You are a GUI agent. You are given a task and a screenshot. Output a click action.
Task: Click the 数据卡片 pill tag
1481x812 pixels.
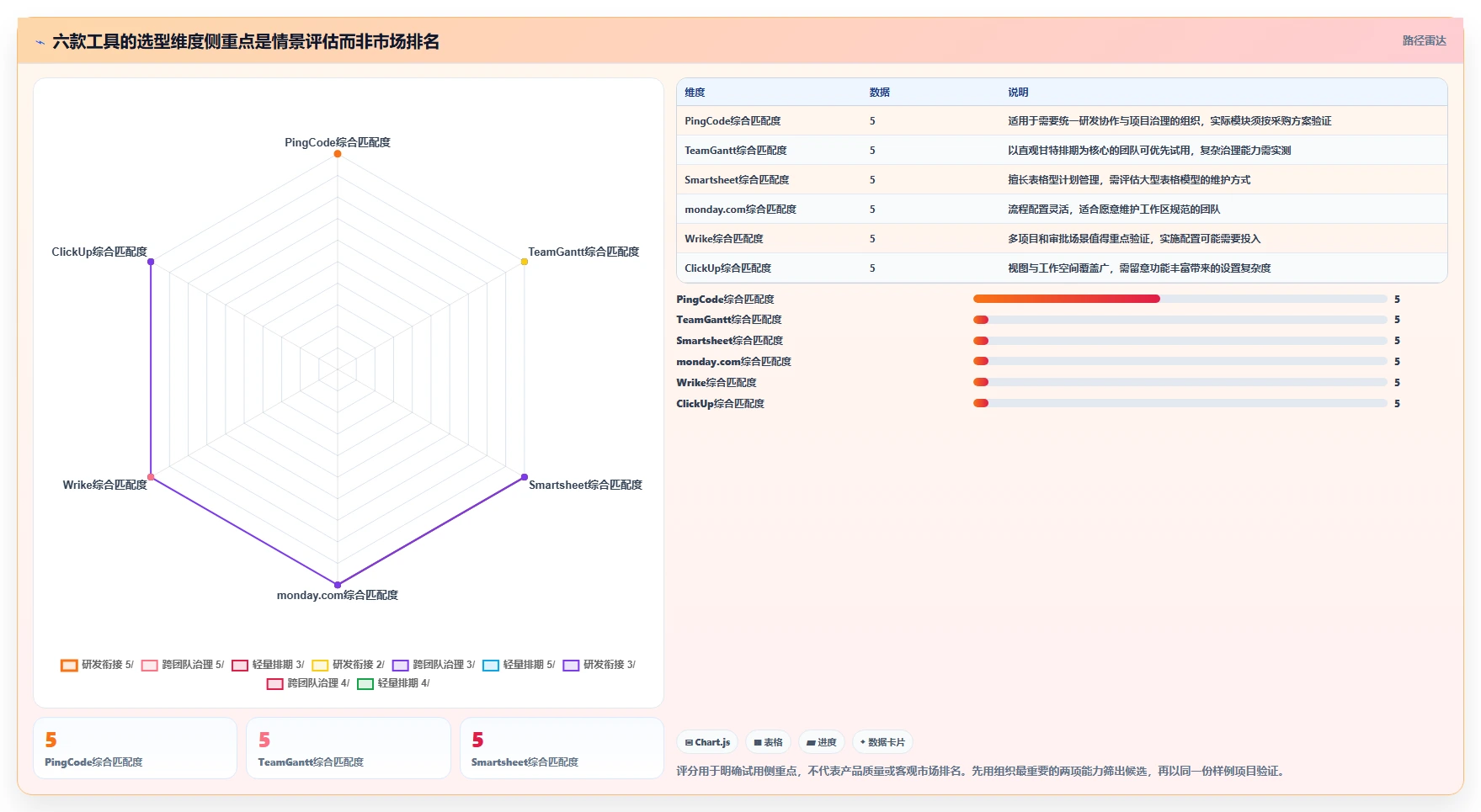point(882,742)
